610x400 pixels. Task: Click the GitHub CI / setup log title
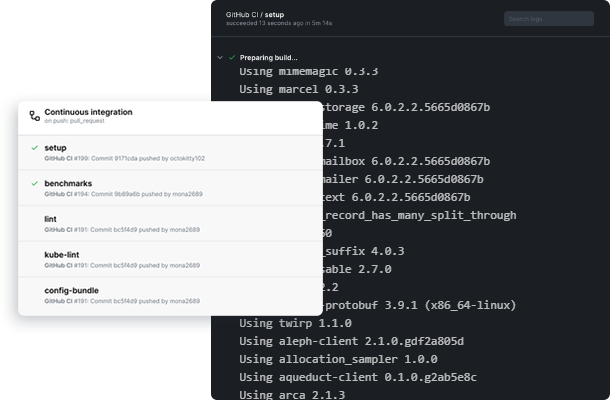click(255, 15)
